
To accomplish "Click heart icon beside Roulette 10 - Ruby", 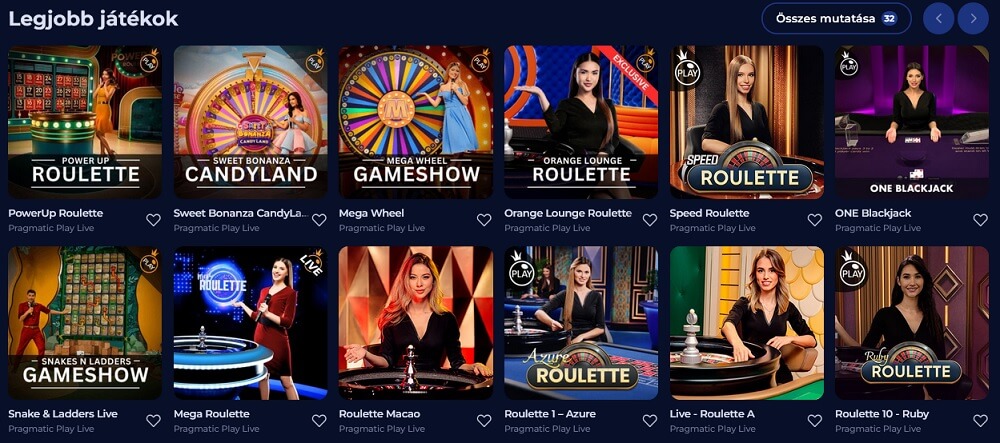I will pyautogui.click(x=980, y=421).
